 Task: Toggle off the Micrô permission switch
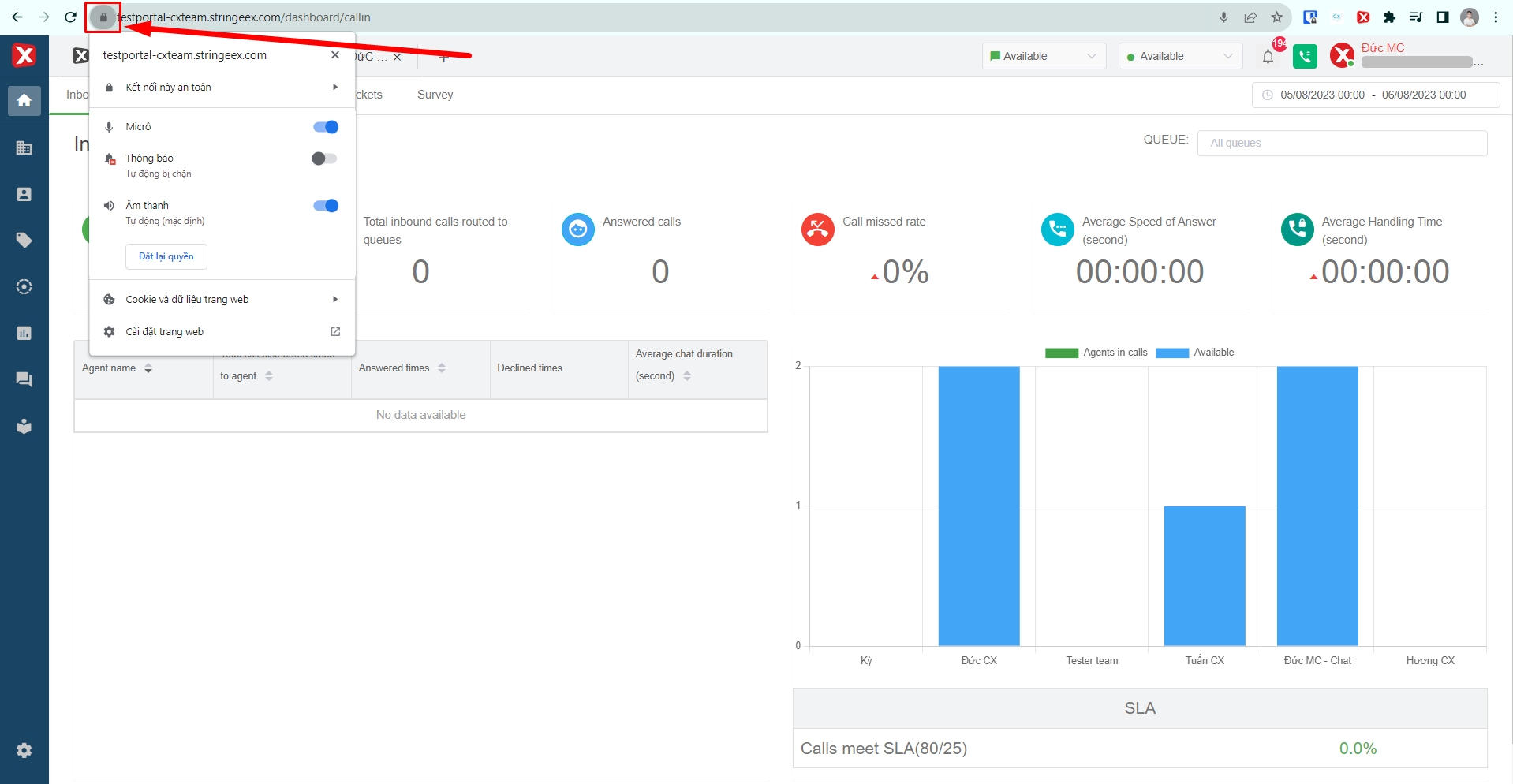(x=325, y=127)
